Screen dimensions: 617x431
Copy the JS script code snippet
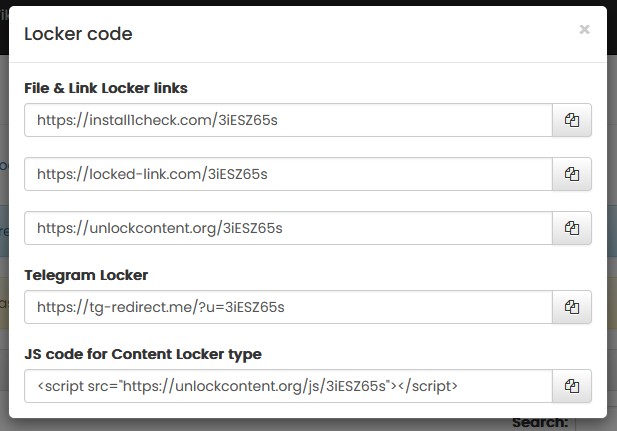click(x=572, y=386)
